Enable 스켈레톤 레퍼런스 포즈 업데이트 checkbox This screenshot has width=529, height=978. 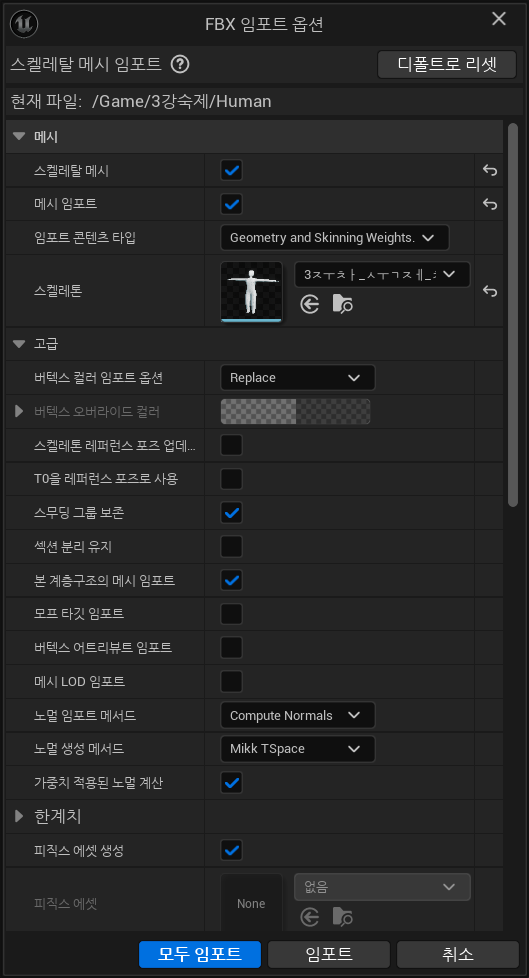click(x=231, y=445)
